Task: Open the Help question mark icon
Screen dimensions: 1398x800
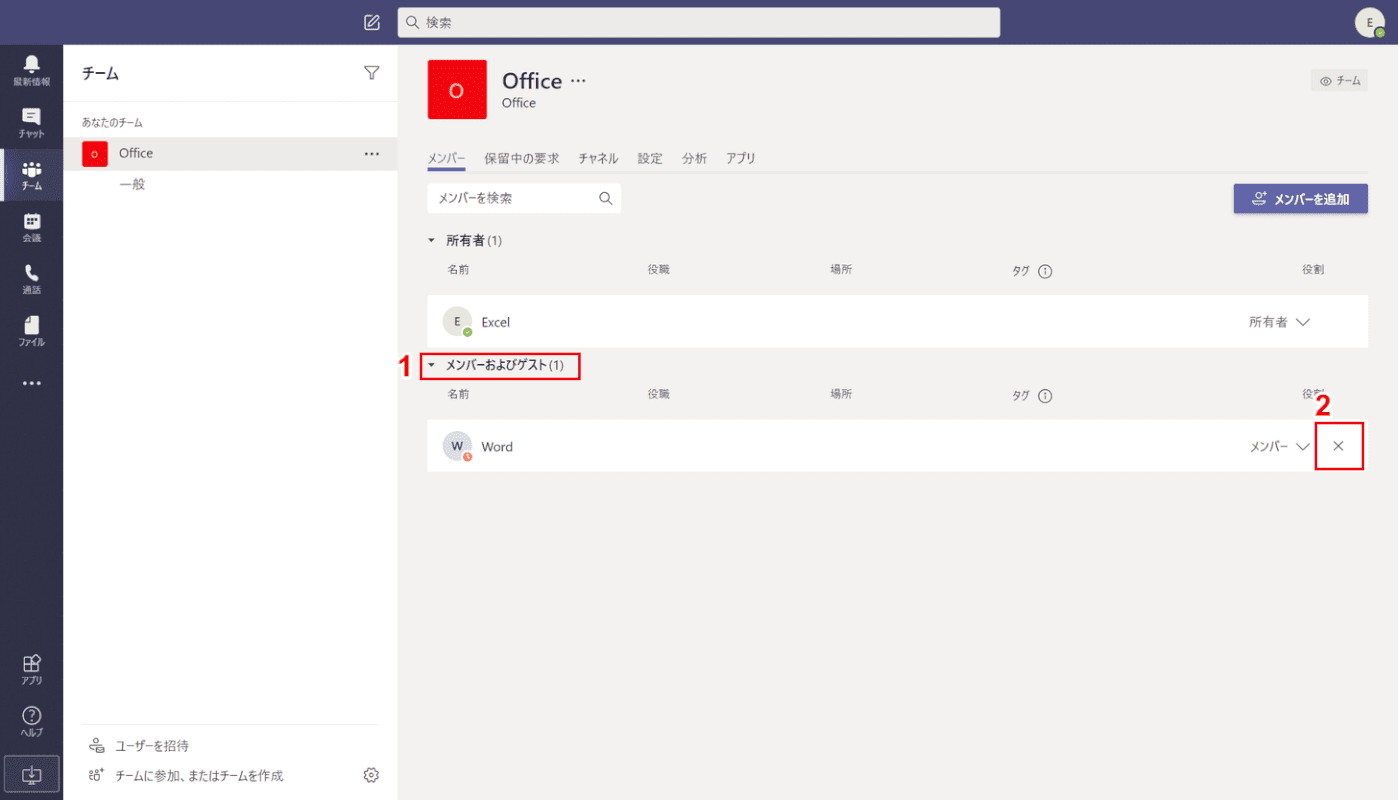Action: point(31,721)
